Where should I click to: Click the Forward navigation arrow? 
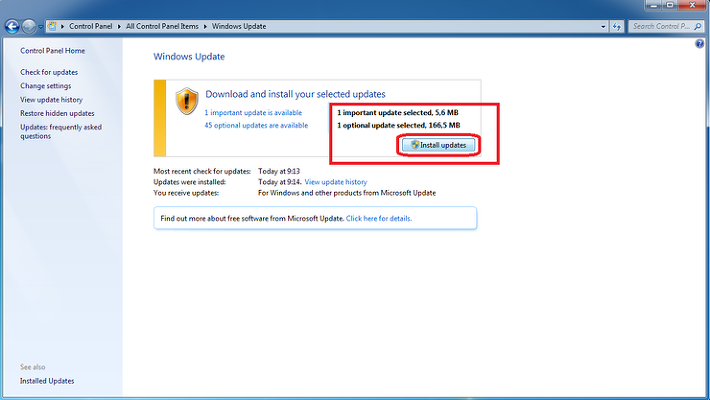coord(29,26)
